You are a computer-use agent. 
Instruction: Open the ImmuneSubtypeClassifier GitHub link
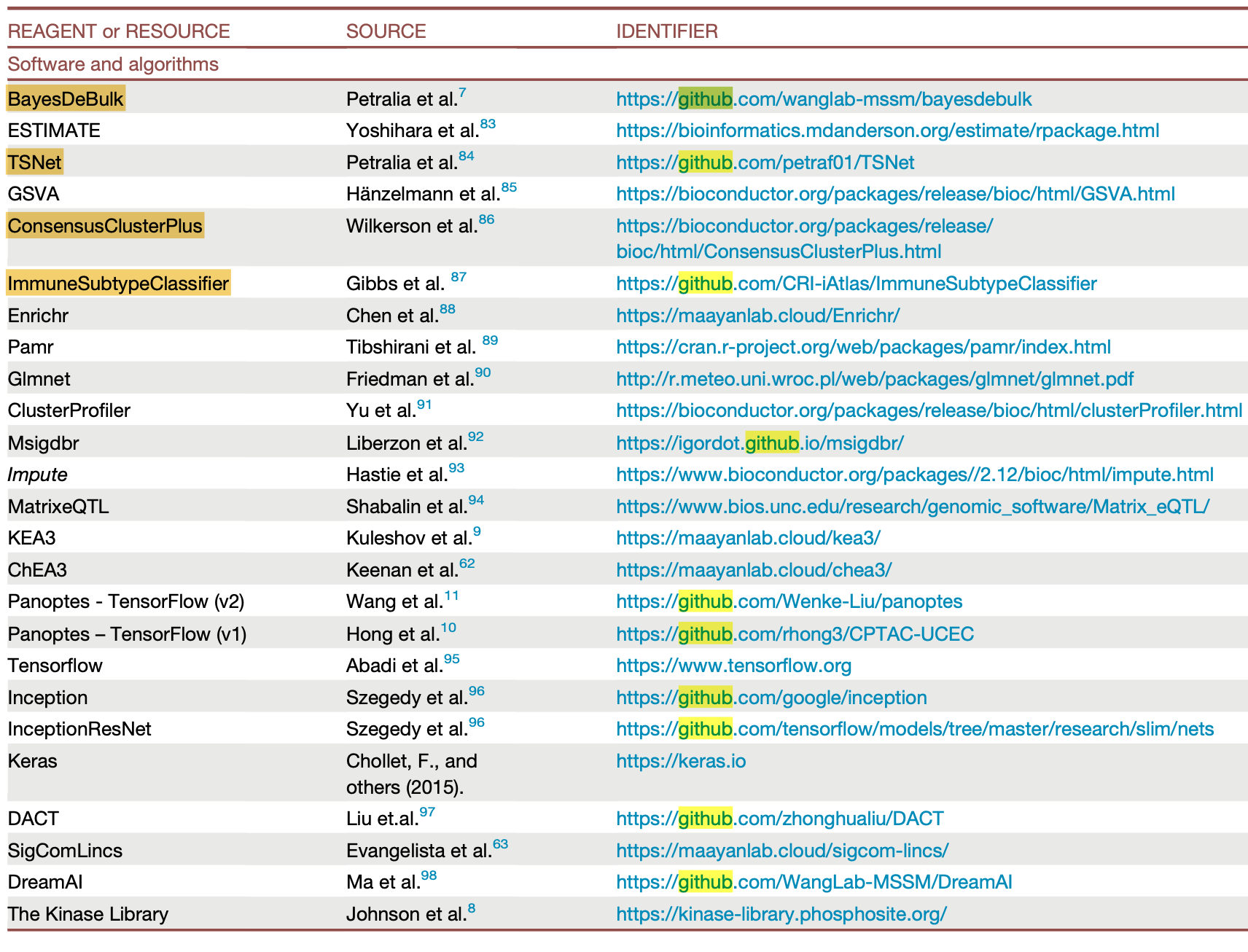coord(856,284)
